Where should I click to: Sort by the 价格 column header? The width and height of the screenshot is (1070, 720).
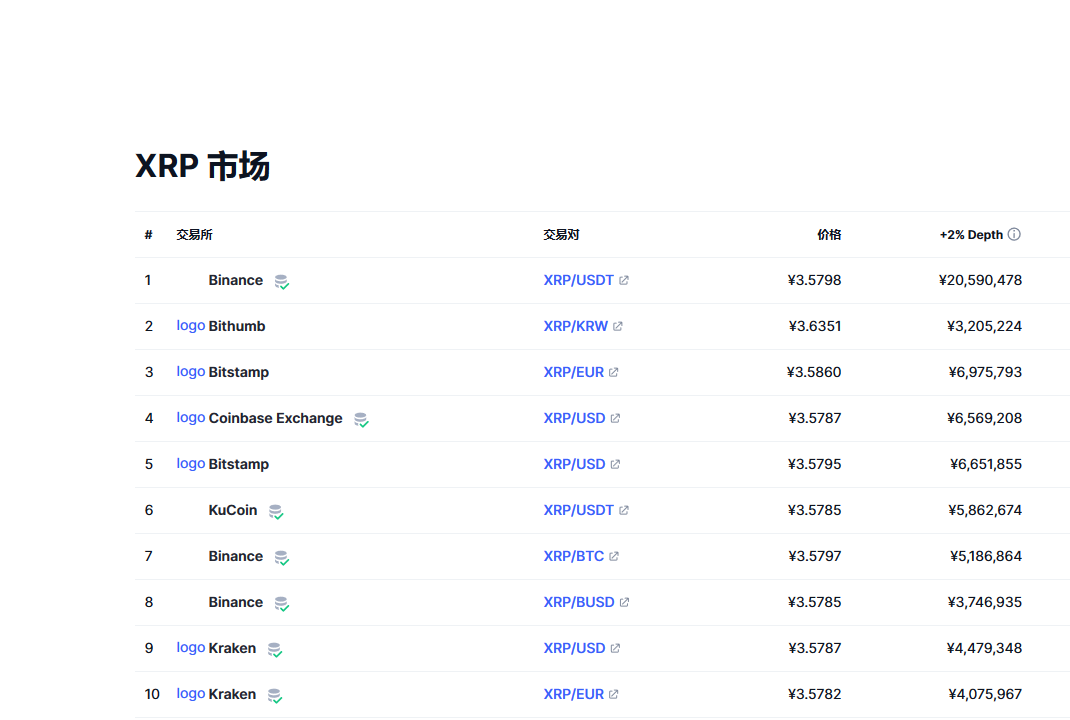[829, 235]
